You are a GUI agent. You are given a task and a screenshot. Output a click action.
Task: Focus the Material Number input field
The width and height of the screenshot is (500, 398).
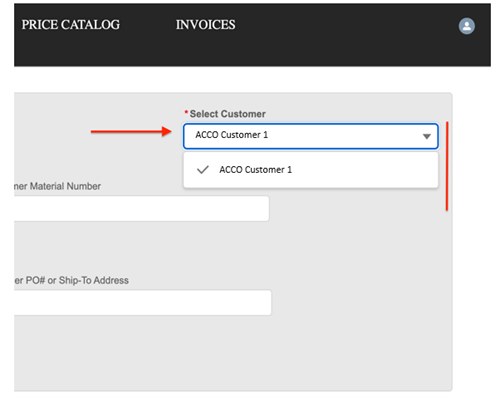(141, 208)
